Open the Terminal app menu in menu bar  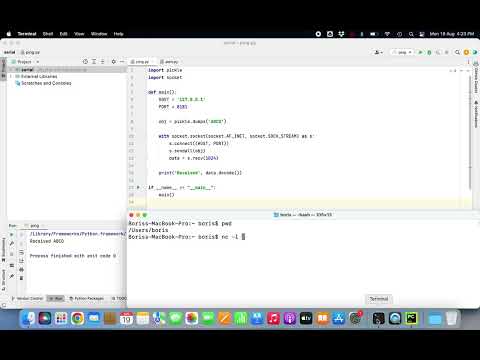point(27,34)
